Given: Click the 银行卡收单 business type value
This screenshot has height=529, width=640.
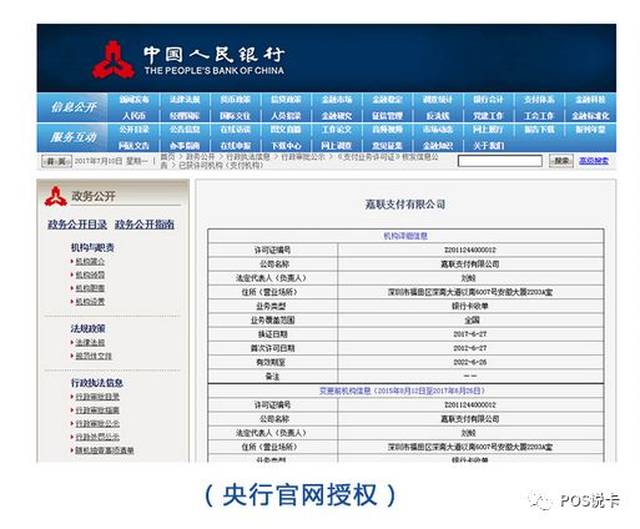Looking at the screenshot, I should tap(470, 306).
